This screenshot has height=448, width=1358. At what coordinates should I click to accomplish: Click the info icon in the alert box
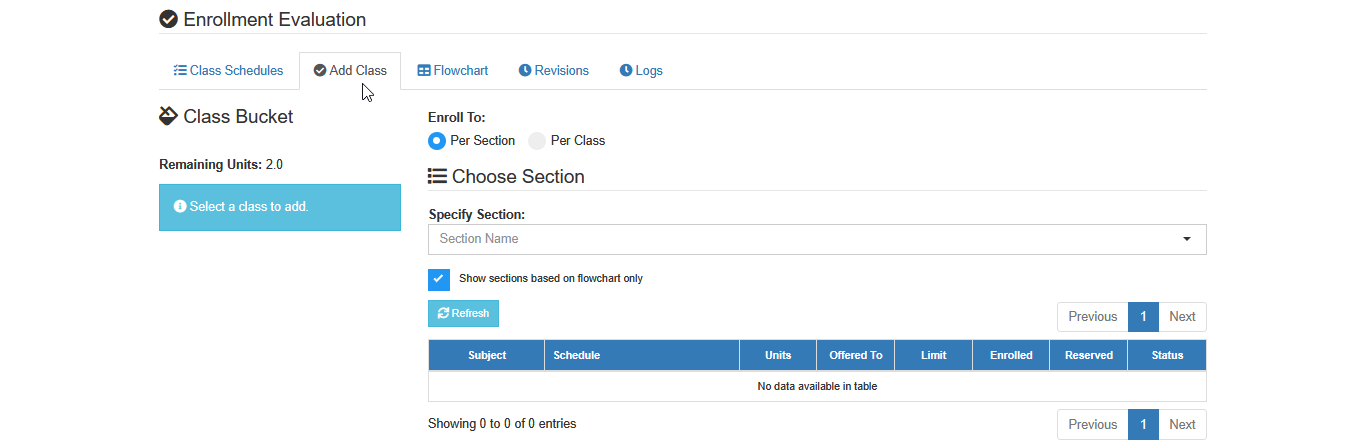click(180, 207)
